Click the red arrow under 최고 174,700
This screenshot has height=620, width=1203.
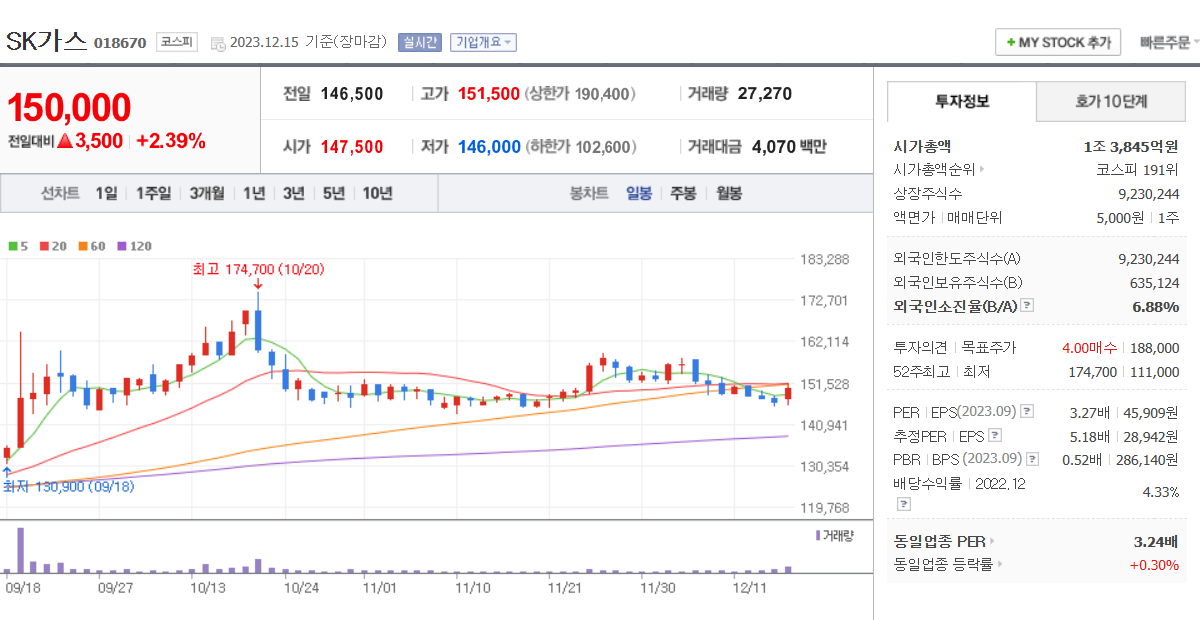(x=258, y=285)
